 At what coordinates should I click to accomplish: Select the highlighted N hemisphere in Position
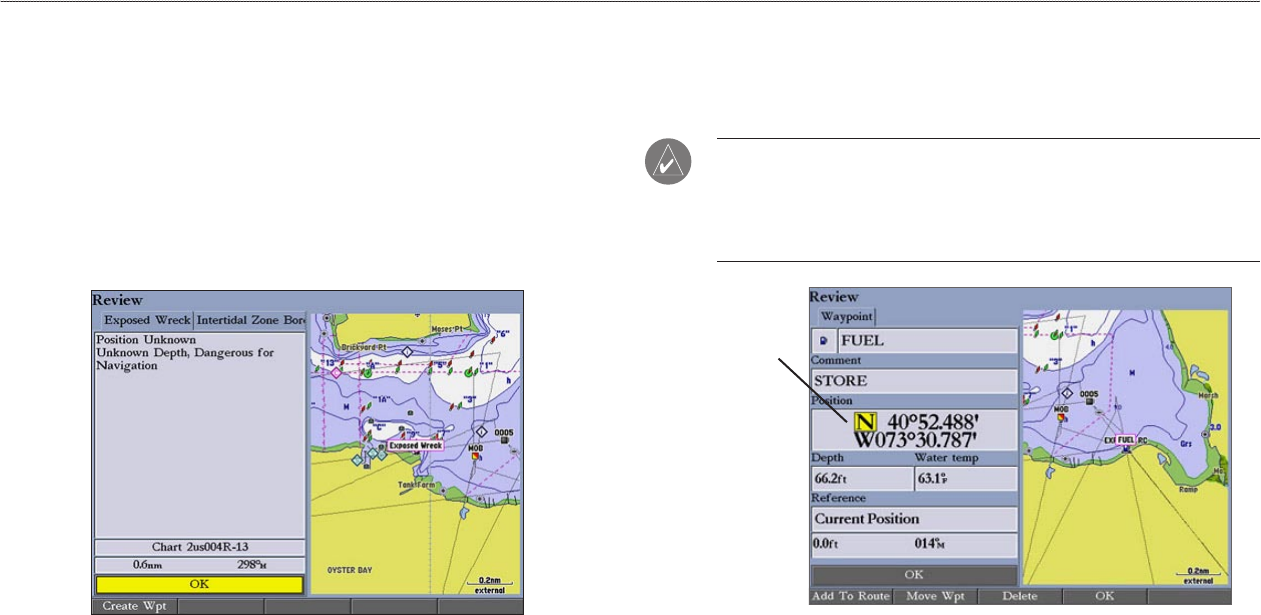(864, 421)
